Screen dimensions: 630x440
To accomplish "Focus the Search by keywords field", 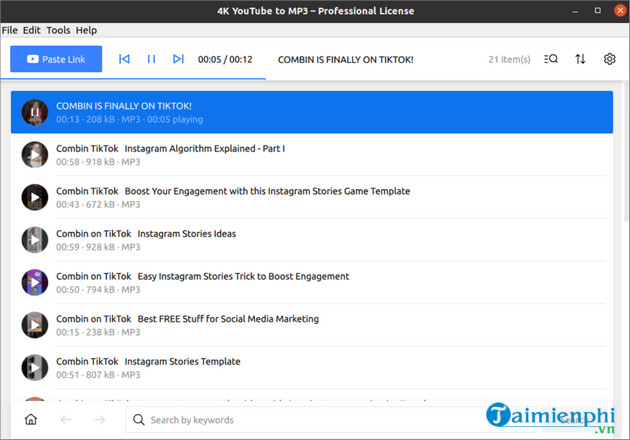I will point(331,420).
